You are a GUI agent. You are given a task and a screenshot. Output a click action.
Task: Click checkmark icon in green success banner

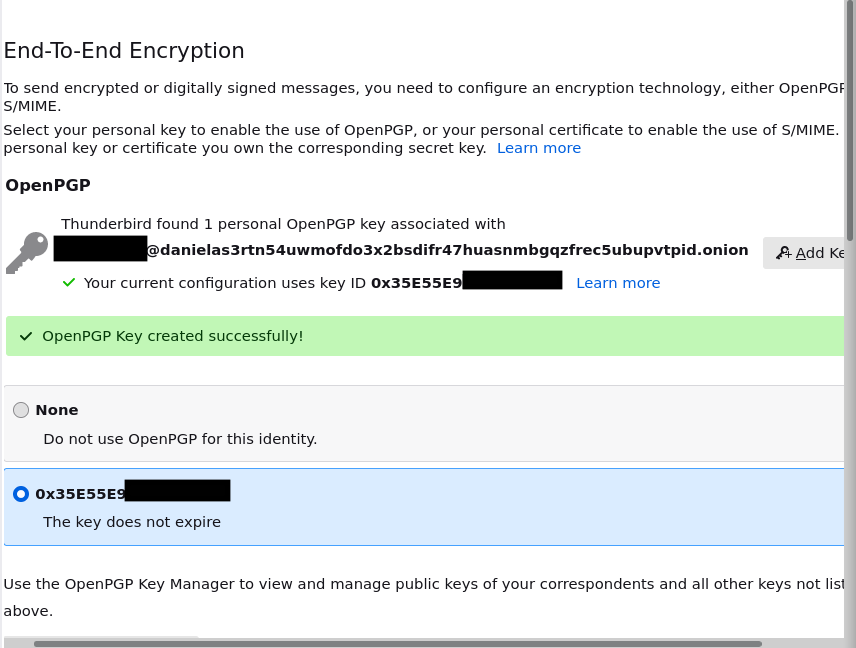(x=26, y=336)
